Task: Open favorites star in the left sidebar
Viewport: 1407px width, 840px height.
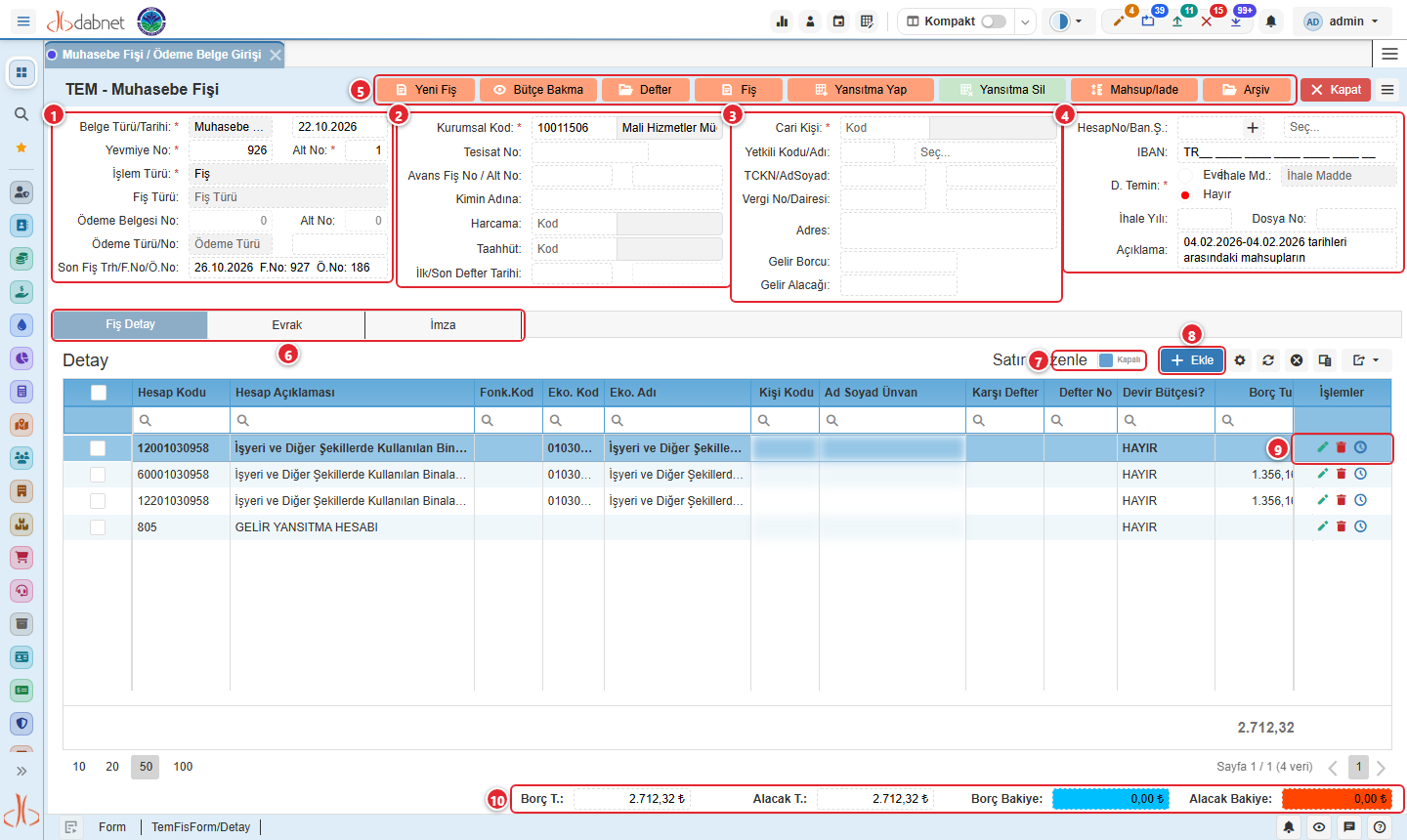Action: pos(21,147)
